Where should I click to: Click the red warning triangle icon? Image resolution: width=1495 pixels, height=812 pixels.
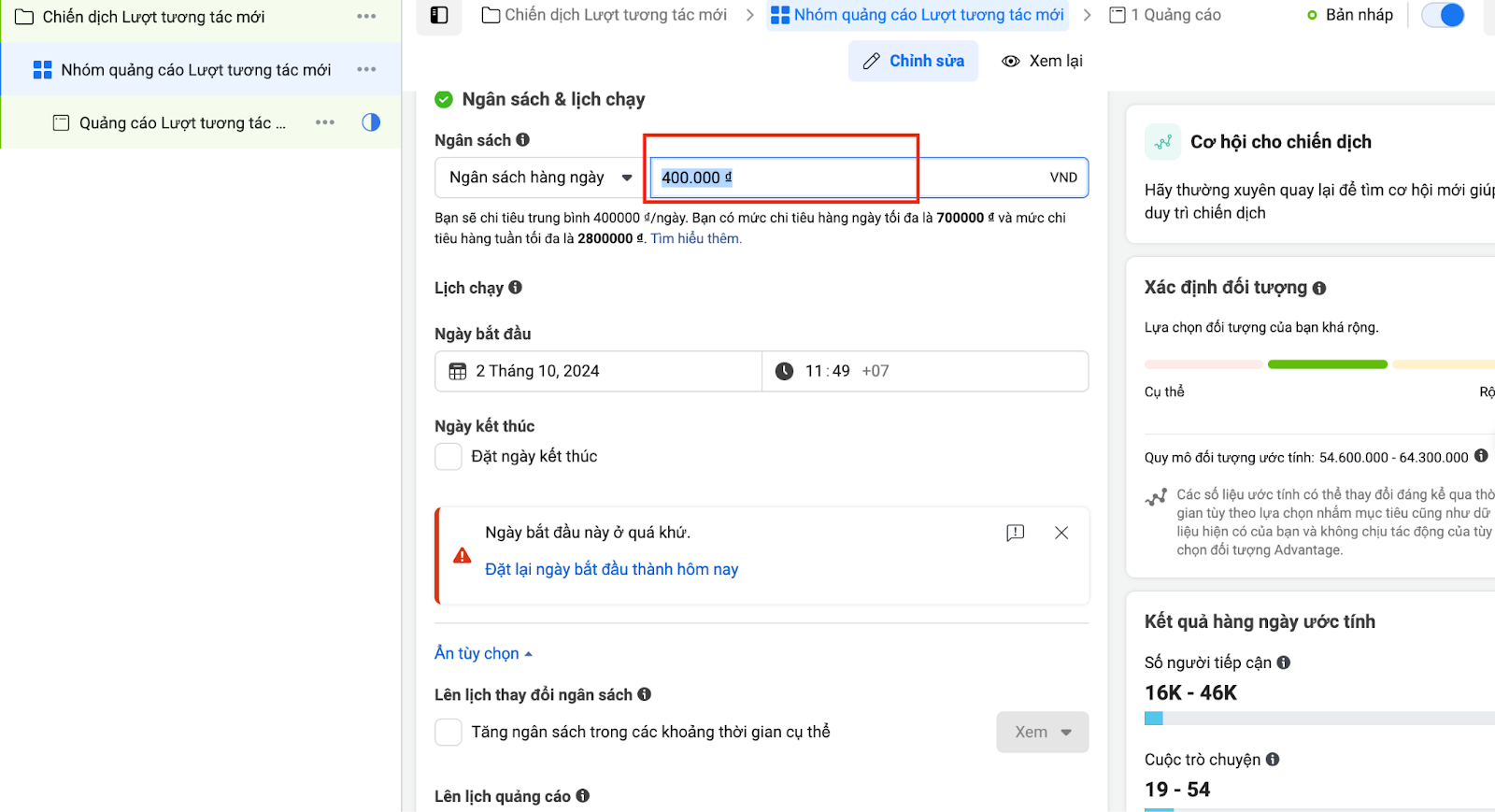(463, 556)
